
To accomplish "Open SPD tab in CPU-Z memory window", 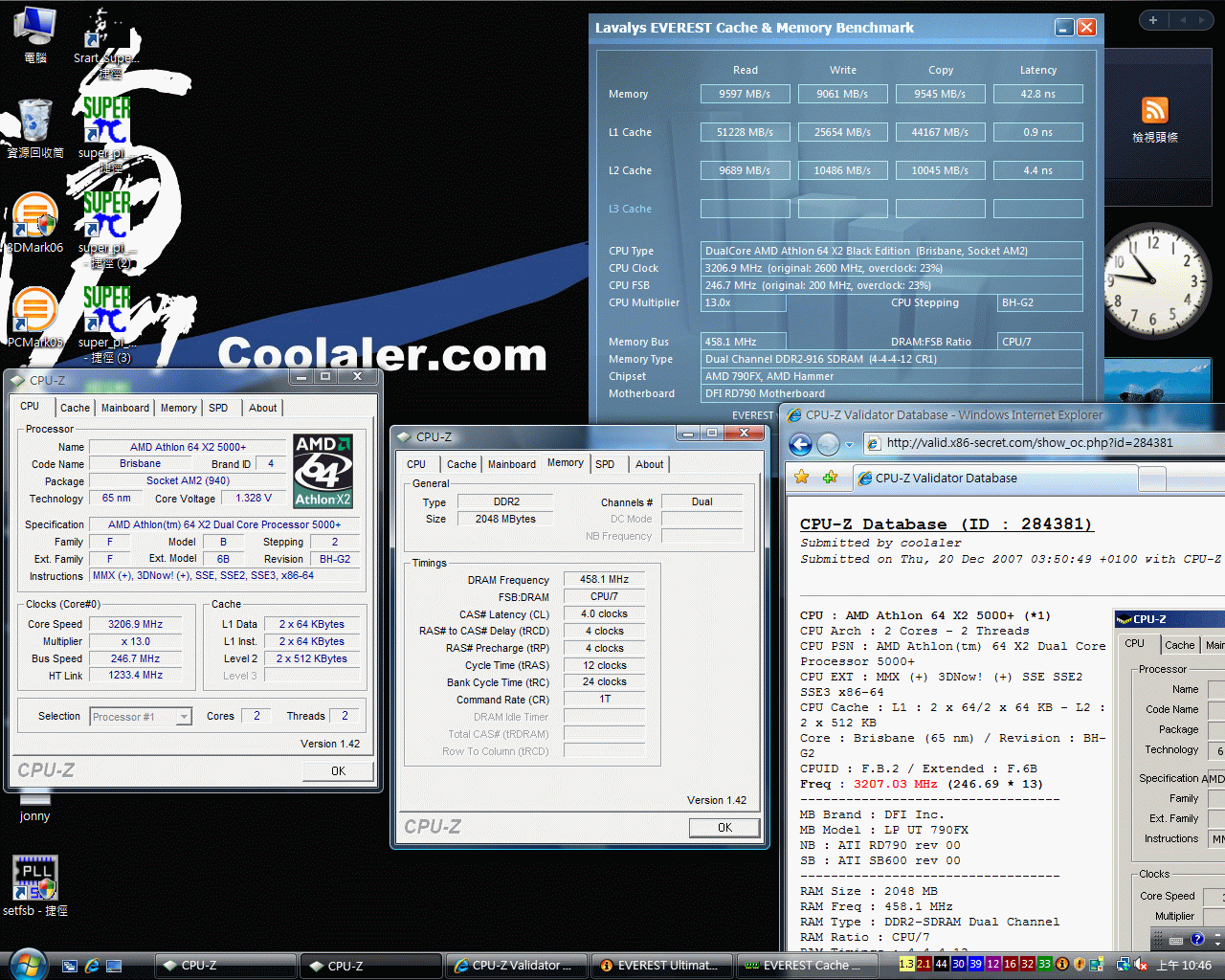I will 605,464.
